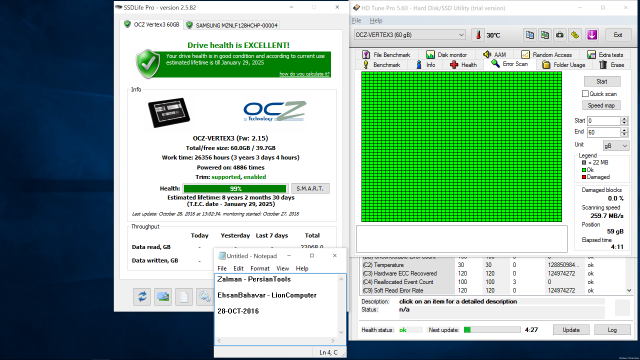Click the Speed map button

click(601, 105)
